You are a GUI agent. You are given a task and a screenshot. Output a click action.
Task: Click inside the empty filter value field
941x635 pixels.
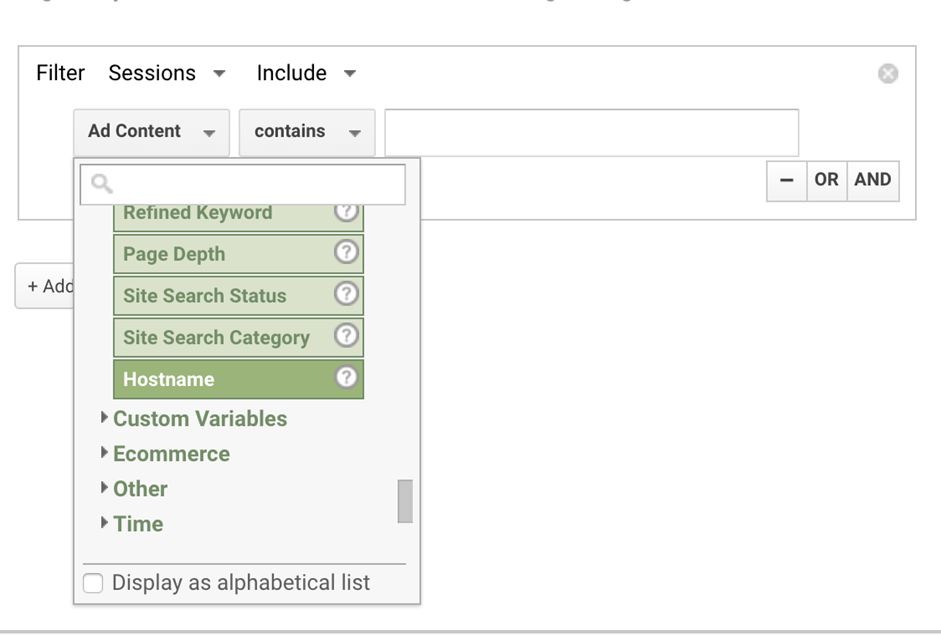(x=590, y=131)
